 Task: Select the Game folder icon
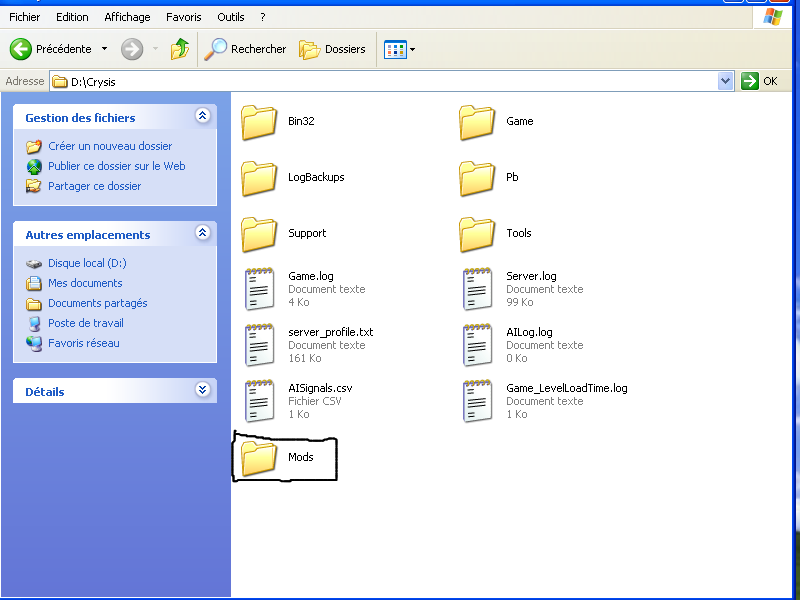tap(477, 122)
